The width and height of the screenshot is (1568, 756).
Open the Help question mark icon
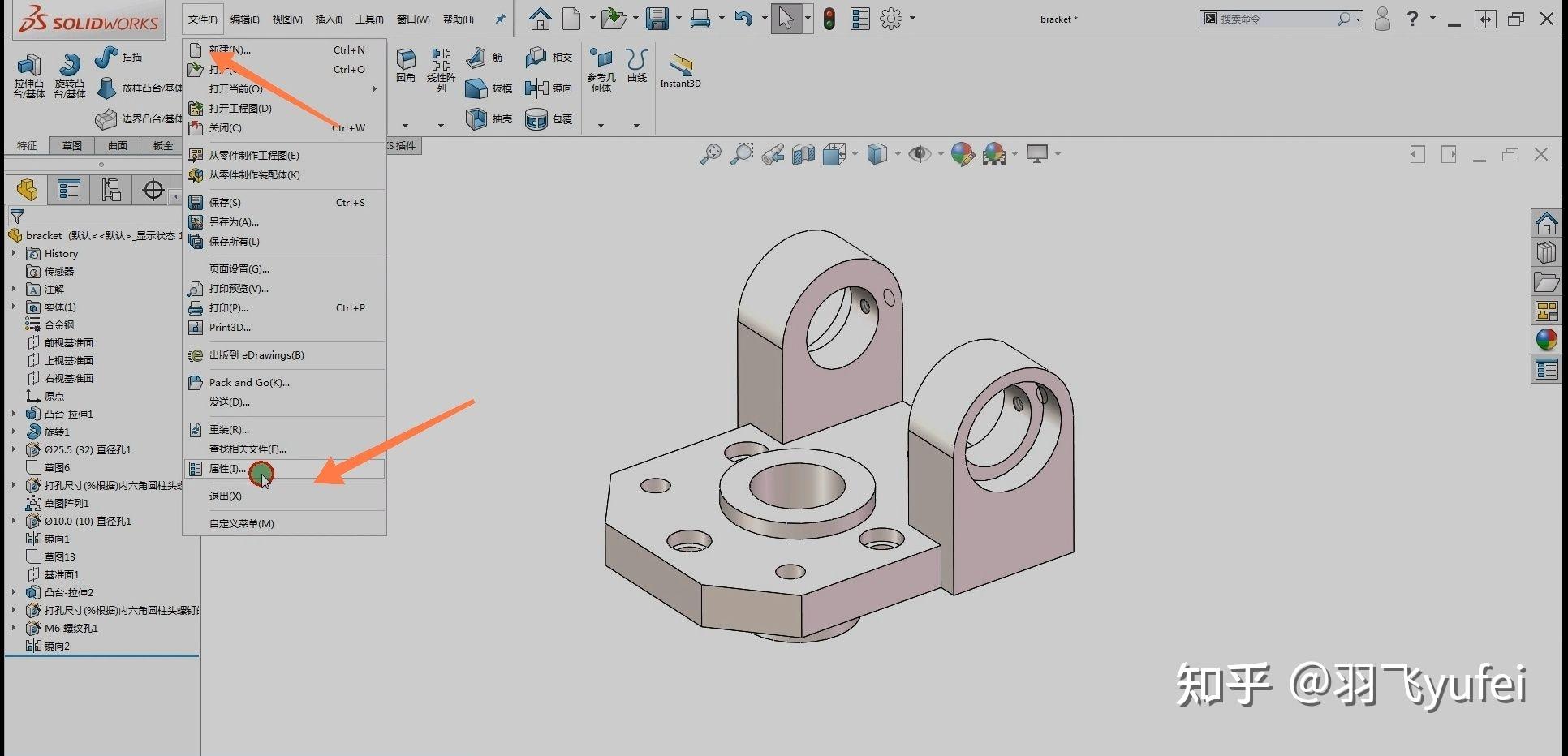tap(1412, 19)
